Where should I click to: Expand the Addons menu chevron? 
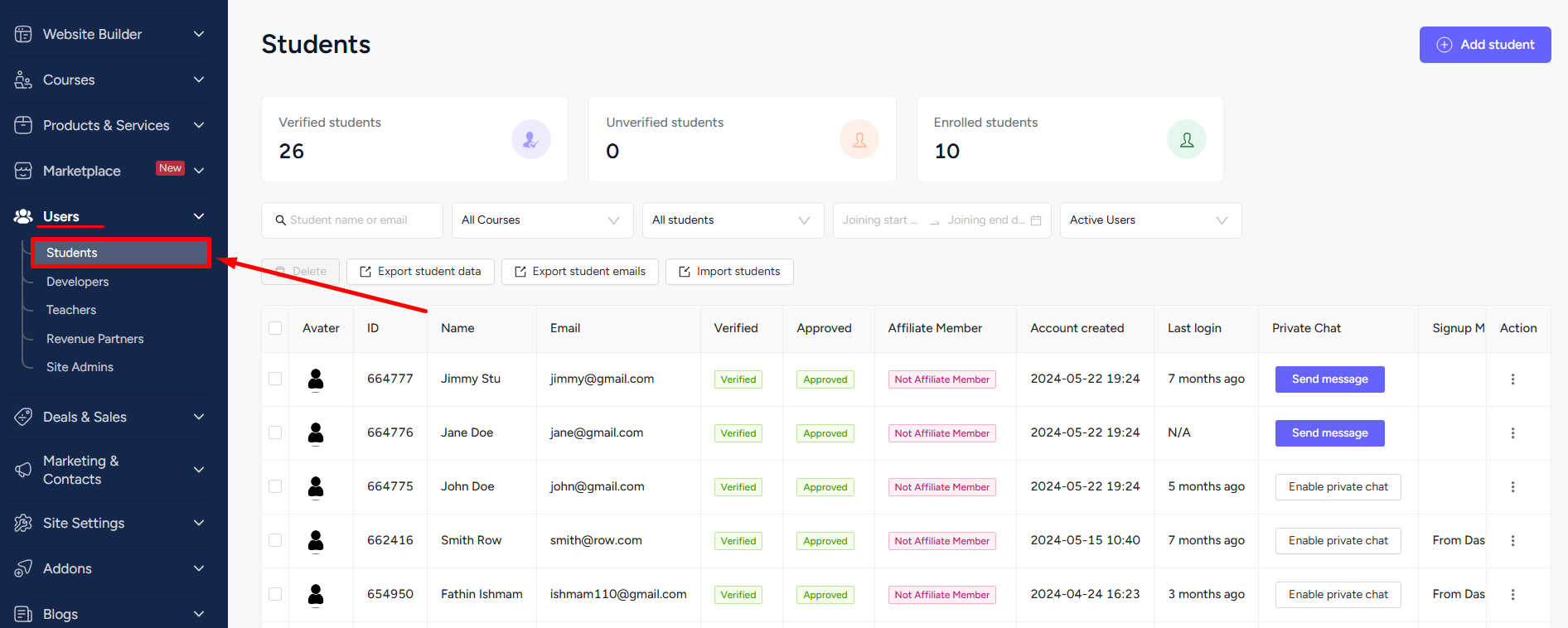coord(199,568)
